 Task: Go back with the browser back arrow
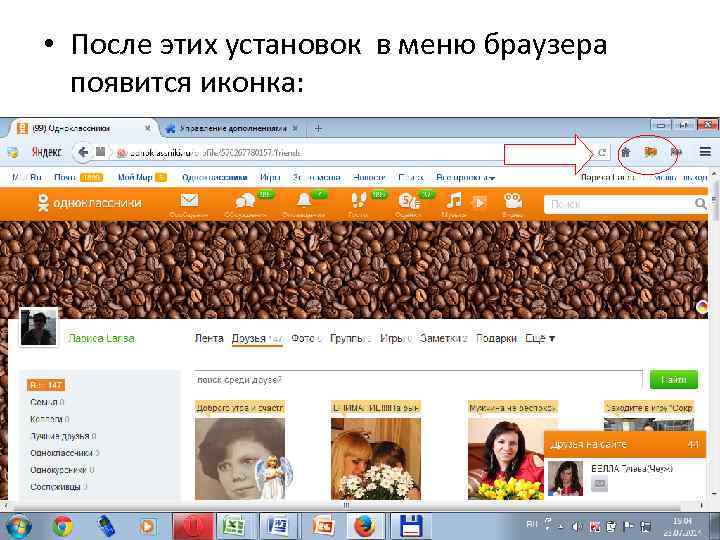coord(83,152)
